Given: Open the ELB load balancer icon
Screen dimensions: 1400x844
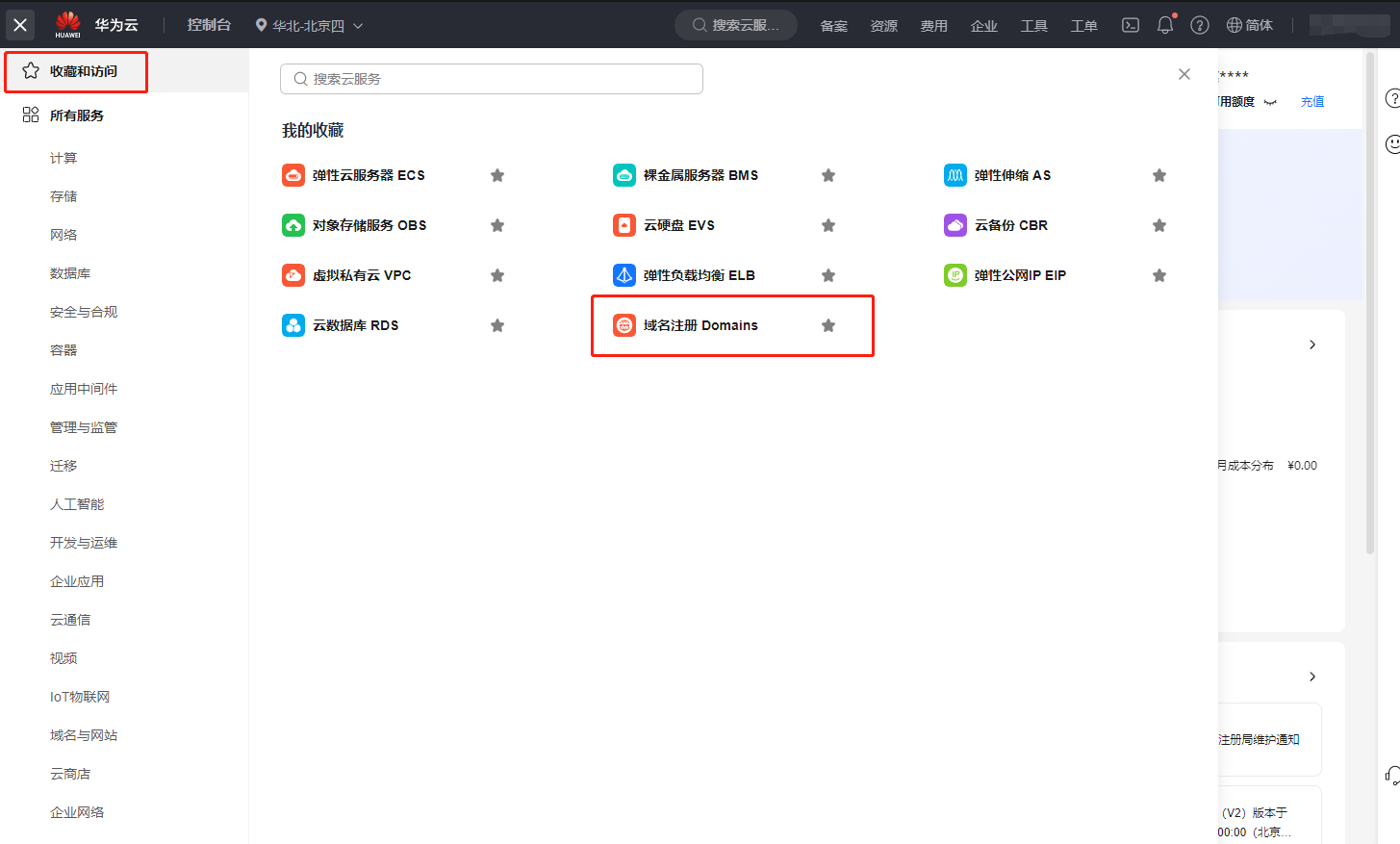Looking at the screenshot, I should pos(624,275).
